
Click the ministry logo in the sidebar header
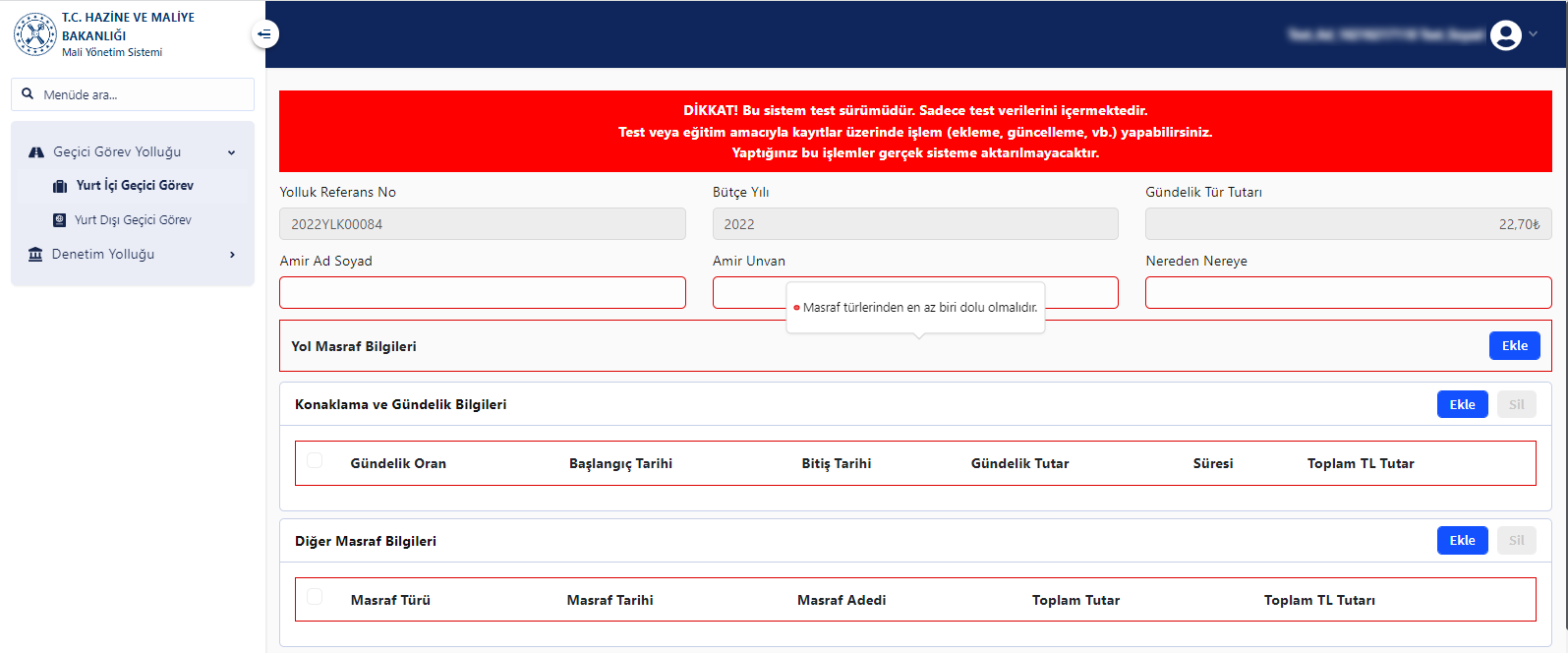[x=35, y=34]
